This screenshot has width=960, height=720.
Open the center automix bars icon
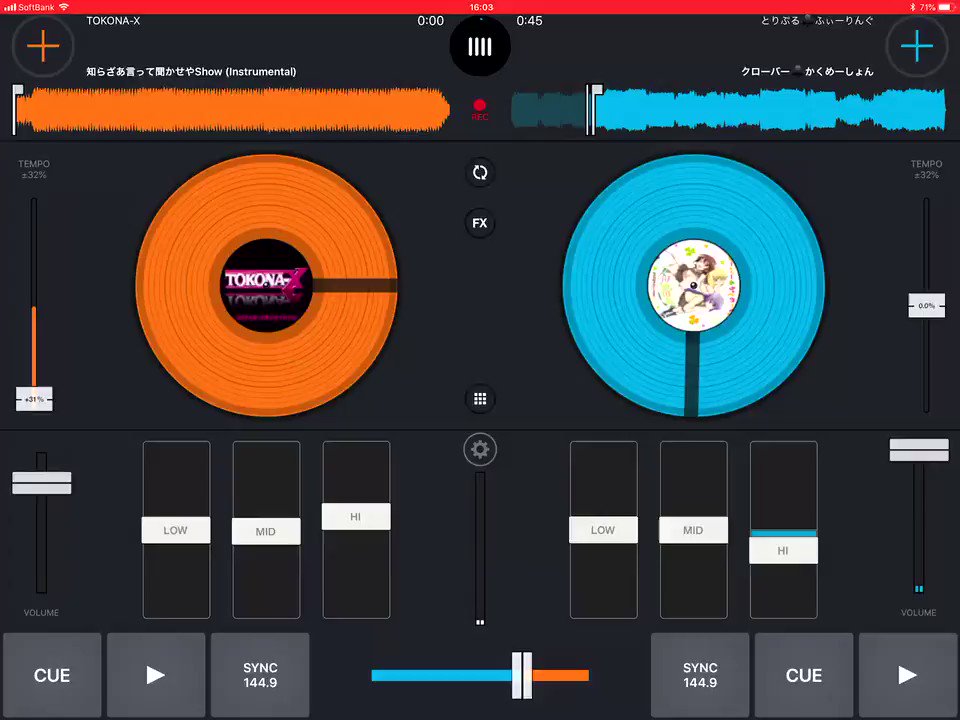click(x=480, y=47)
